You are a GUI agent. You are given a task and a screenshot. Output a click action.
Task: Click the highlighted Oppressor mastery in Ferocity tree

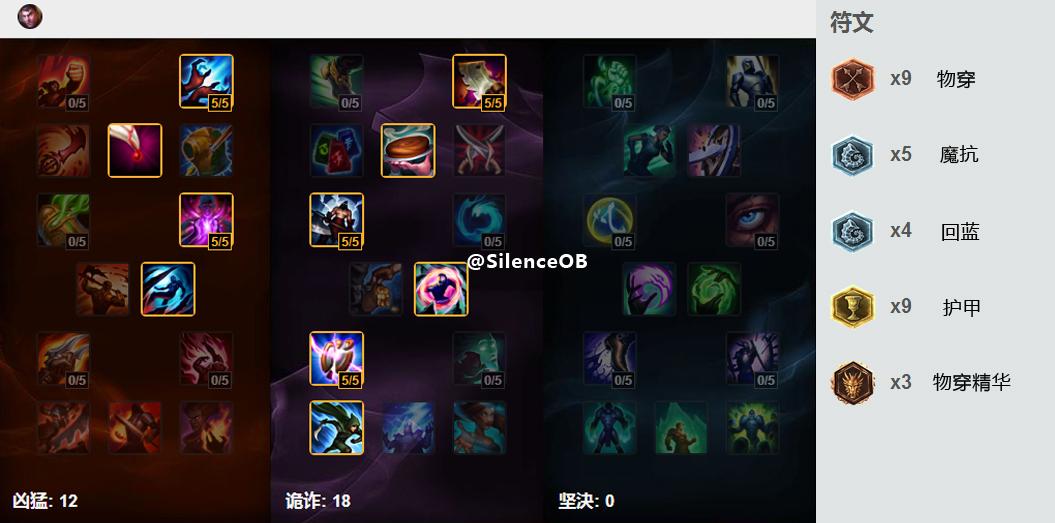tap(168, 289)
